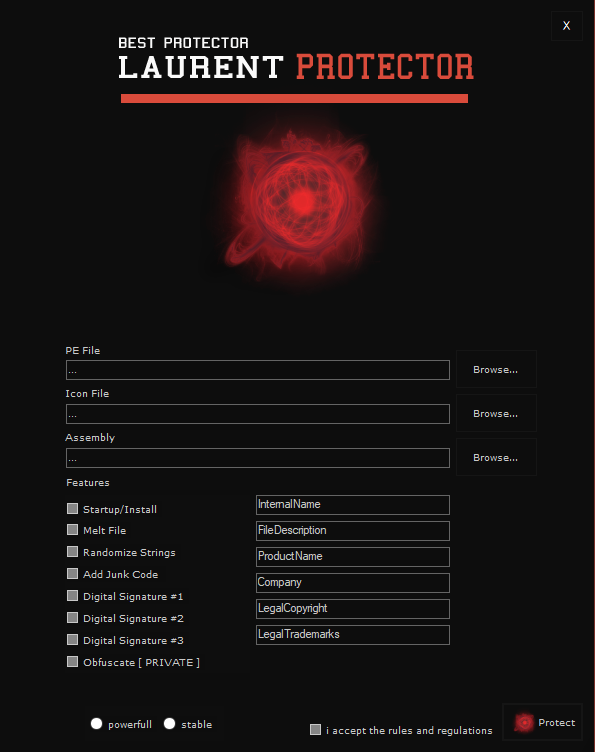This screenshot has height=752, width=595.
Task: Browse for the Icon File
Action: 496,413
